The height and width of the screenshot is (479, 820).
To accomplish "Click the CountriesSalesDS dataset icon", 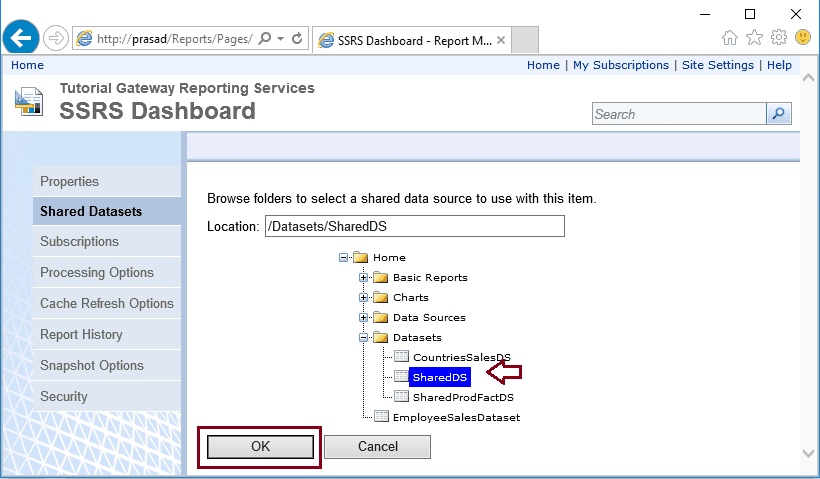I will coord(401,356).
